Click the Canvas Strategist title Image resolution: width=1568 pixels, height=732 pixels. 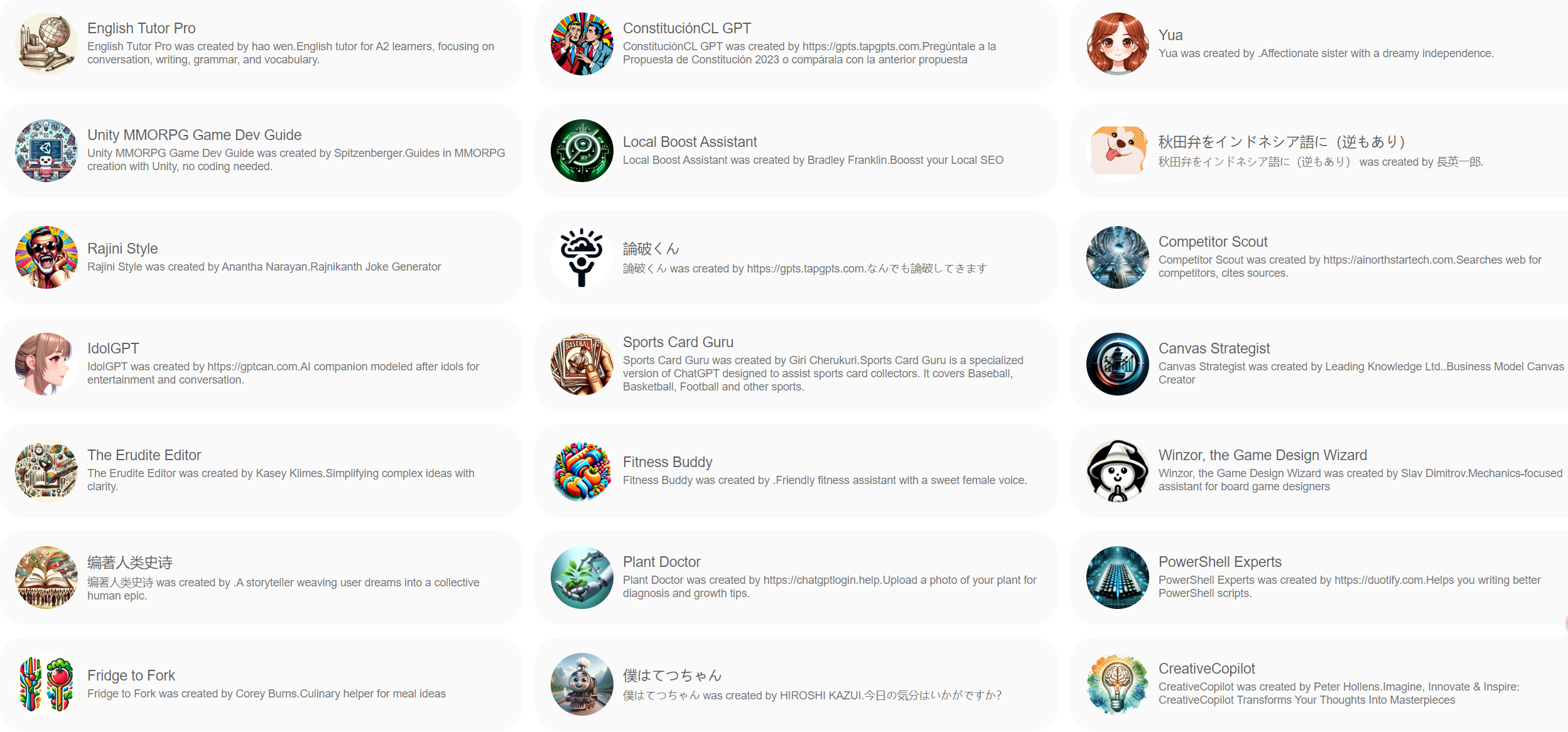click(1214, 348)
